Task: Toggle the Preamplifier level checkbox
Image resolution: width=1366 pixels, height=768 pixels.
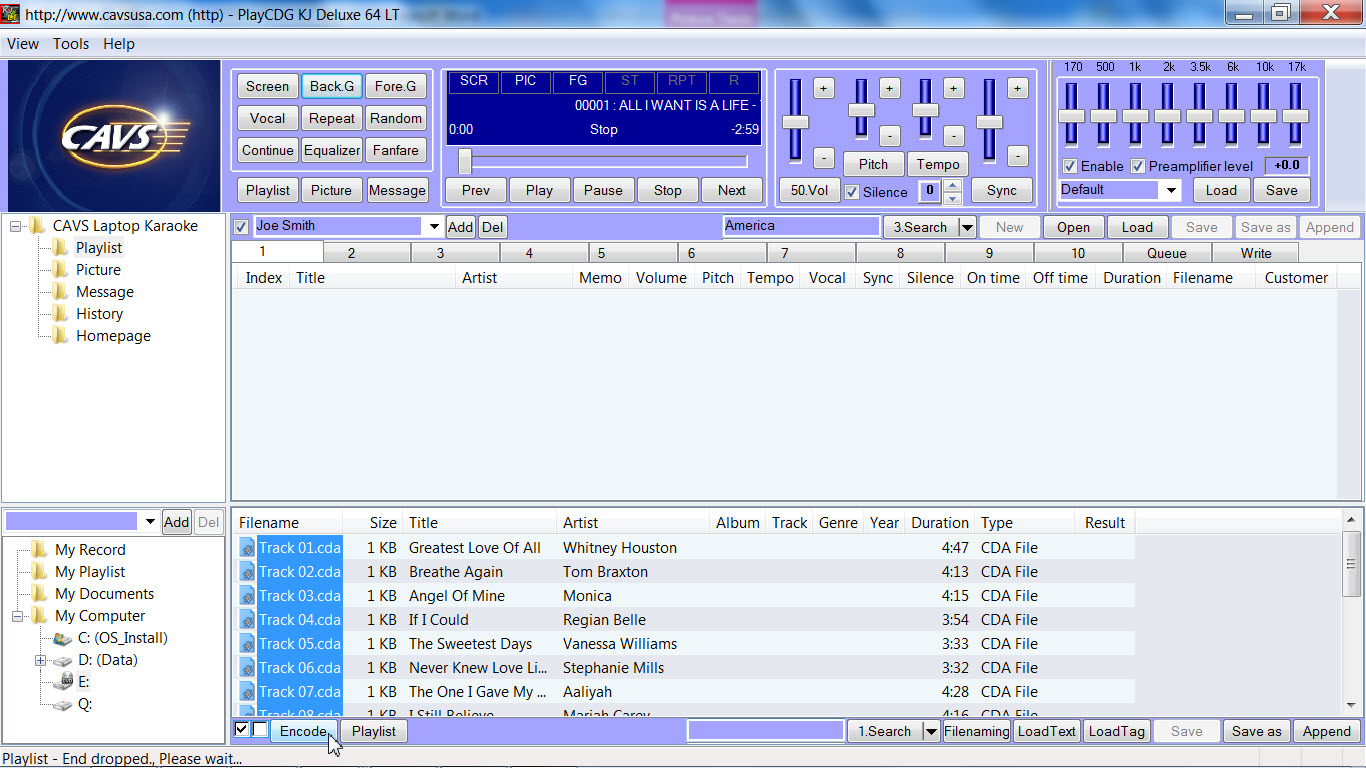Action: tap(1138, 166)
